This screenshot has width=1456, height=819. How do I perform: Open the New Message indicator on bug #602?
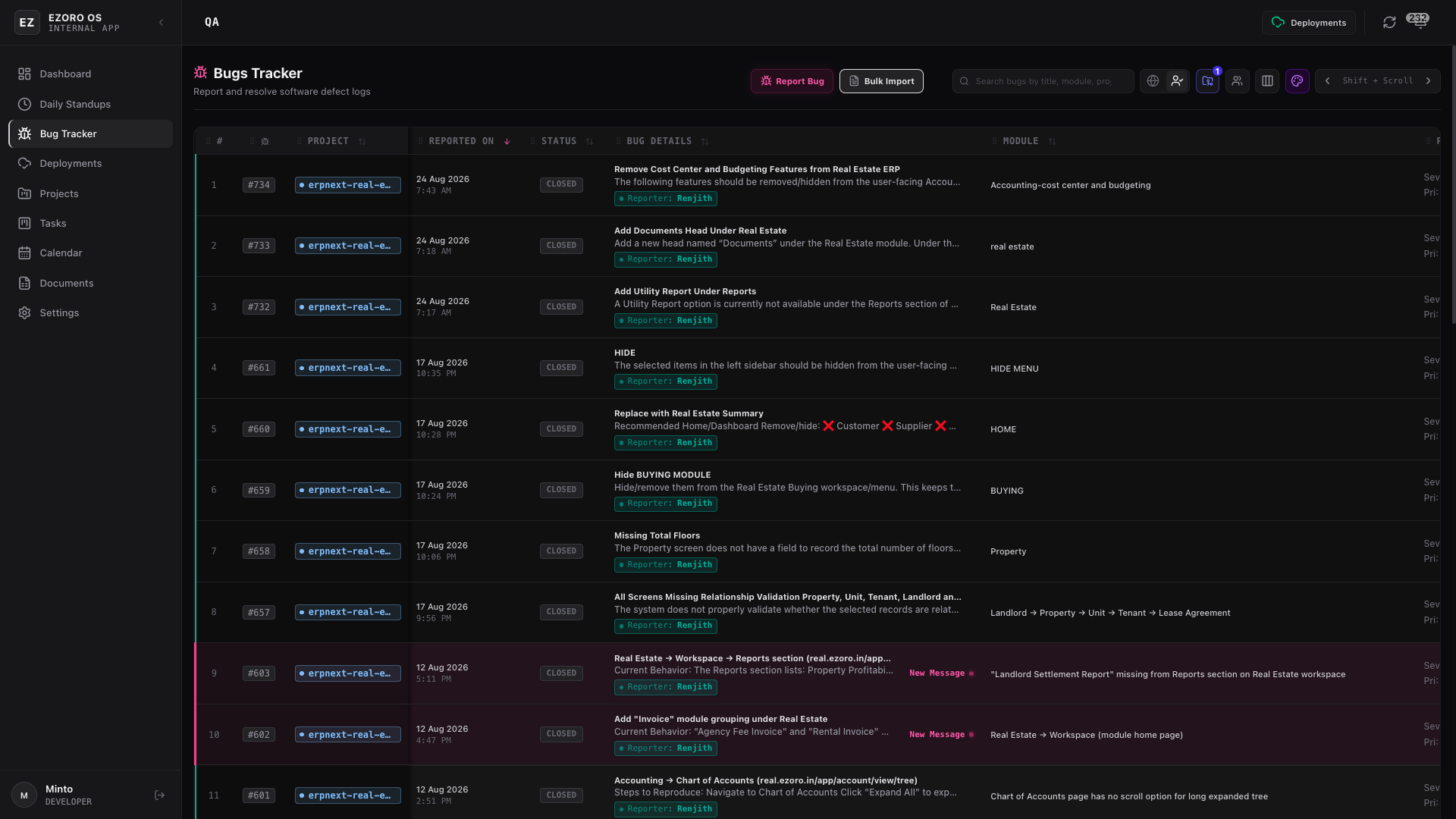coord(941,735)
